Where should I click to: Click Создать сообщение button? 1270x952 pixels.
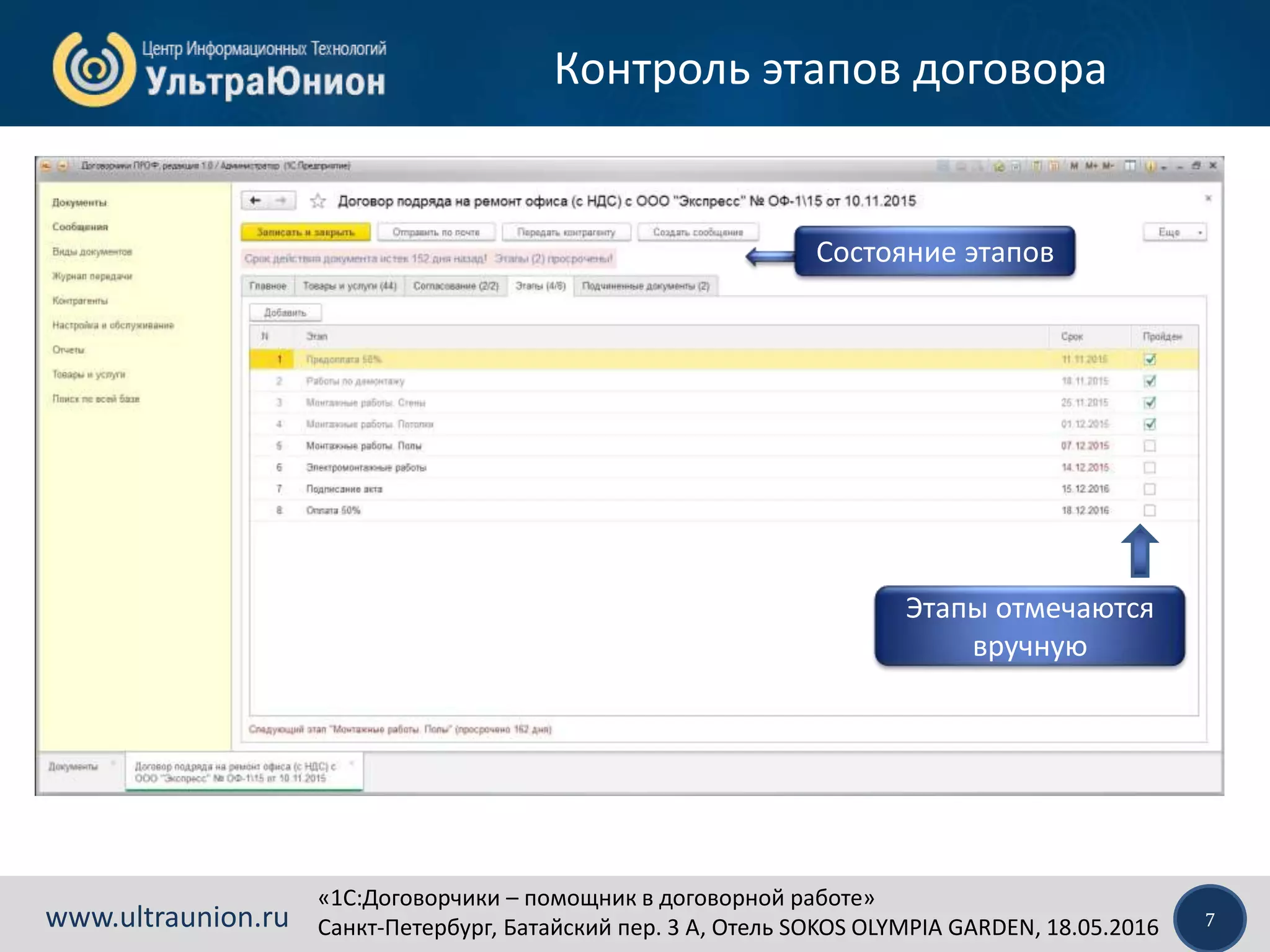(x=698, y=232)
